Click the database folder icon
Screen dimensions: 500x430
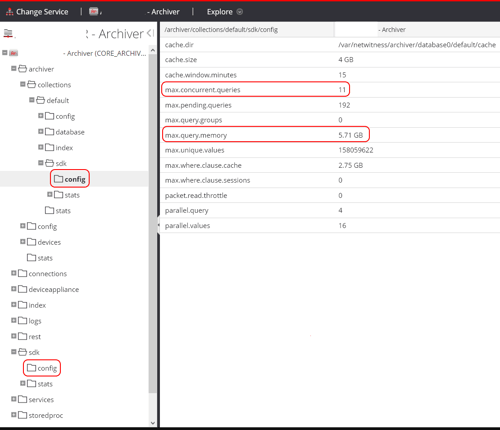coord(49,132)
